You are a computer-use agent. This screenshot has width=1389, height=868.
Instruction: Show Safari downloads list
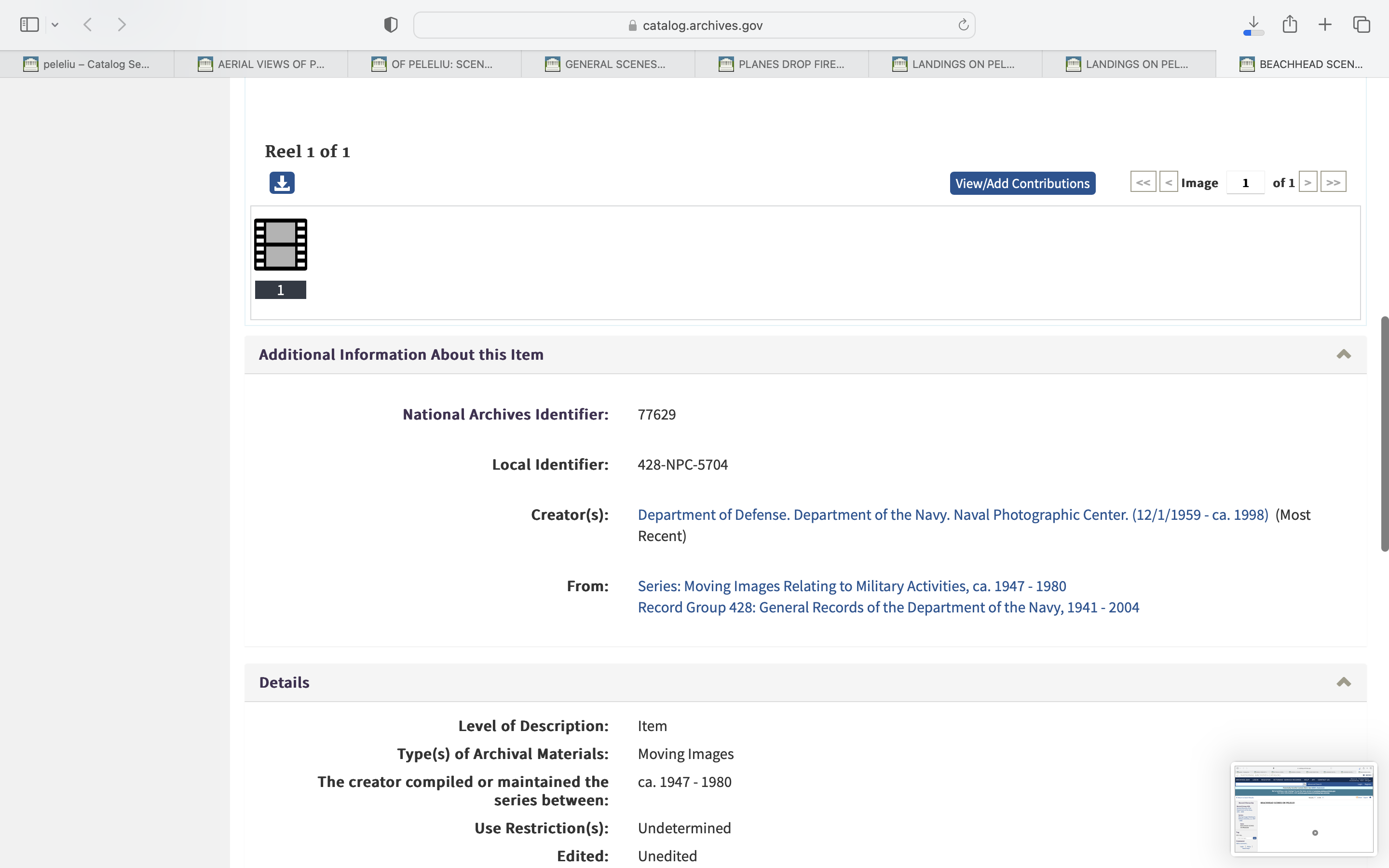(x=1253, y=25)
